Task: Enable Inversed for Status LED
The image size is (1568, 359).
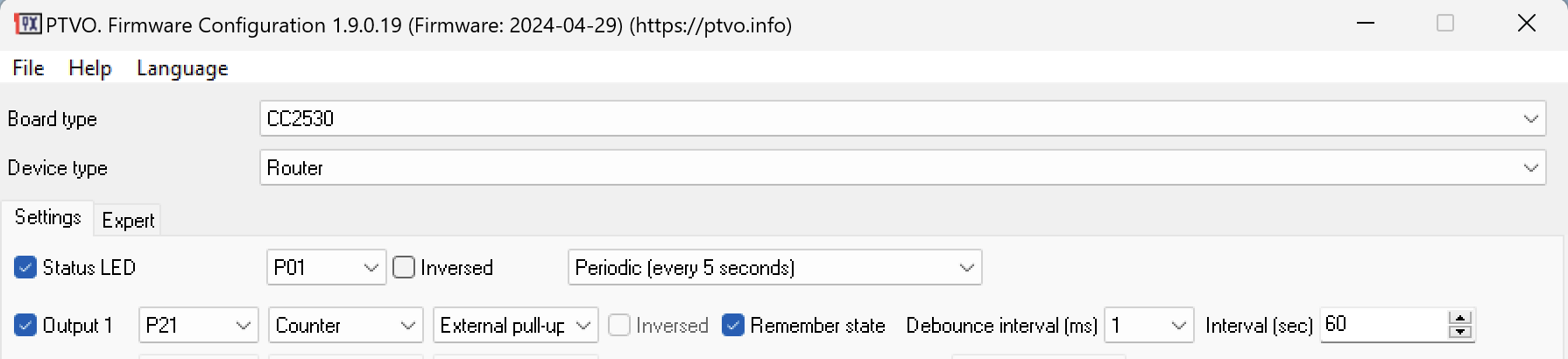Action: (x=404, y=268)
